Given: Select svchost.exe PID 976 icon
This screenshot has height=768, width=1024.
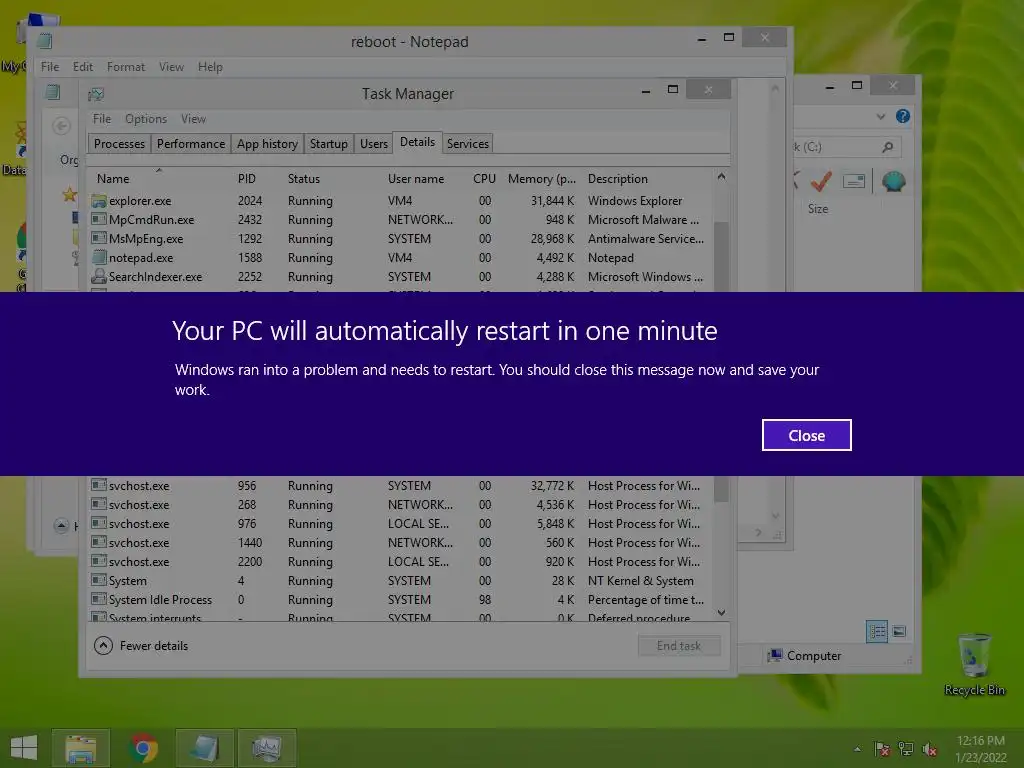Looking at the screenshot, I should (99, 523).
